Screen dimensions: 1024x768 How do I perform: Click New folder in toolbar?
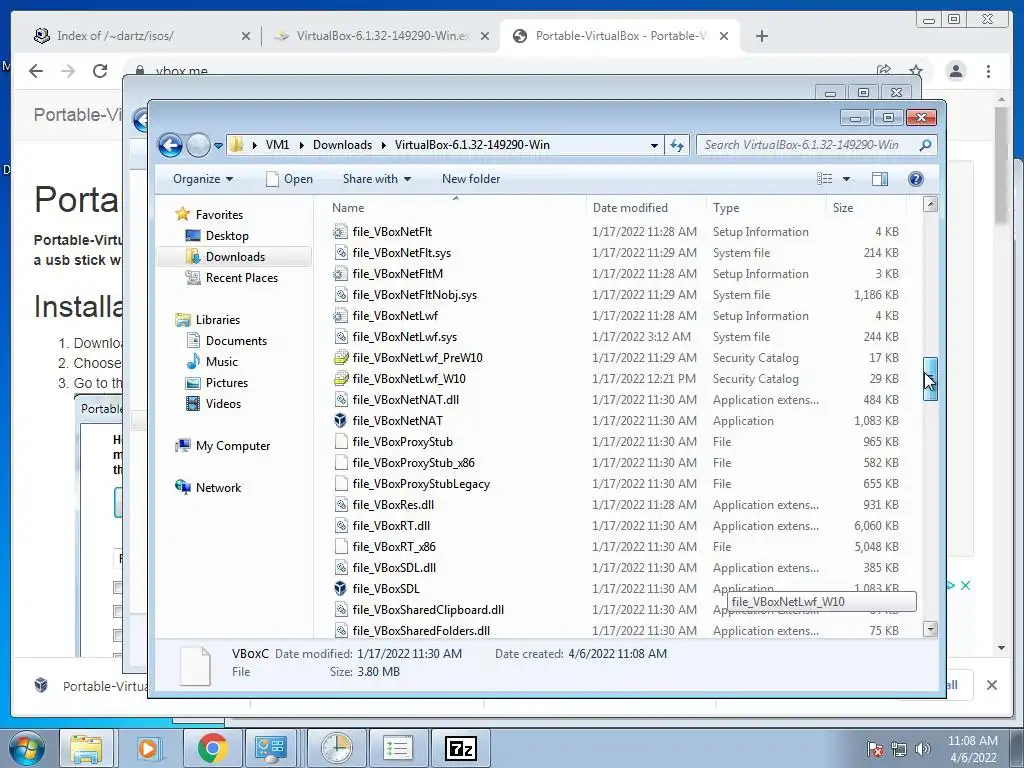coord(471,179)
